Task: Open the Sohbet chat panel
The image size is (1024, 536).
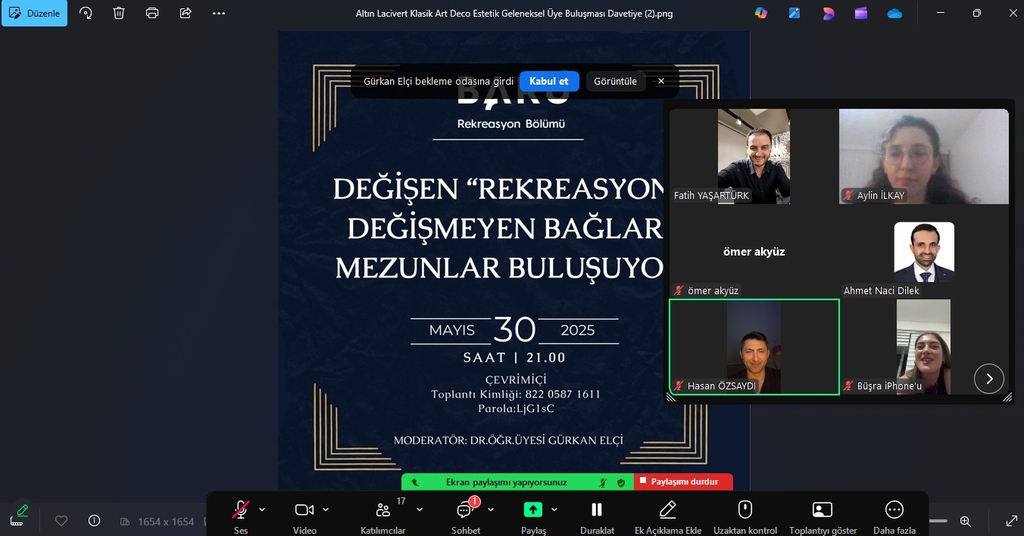Action: coord(465,510)
